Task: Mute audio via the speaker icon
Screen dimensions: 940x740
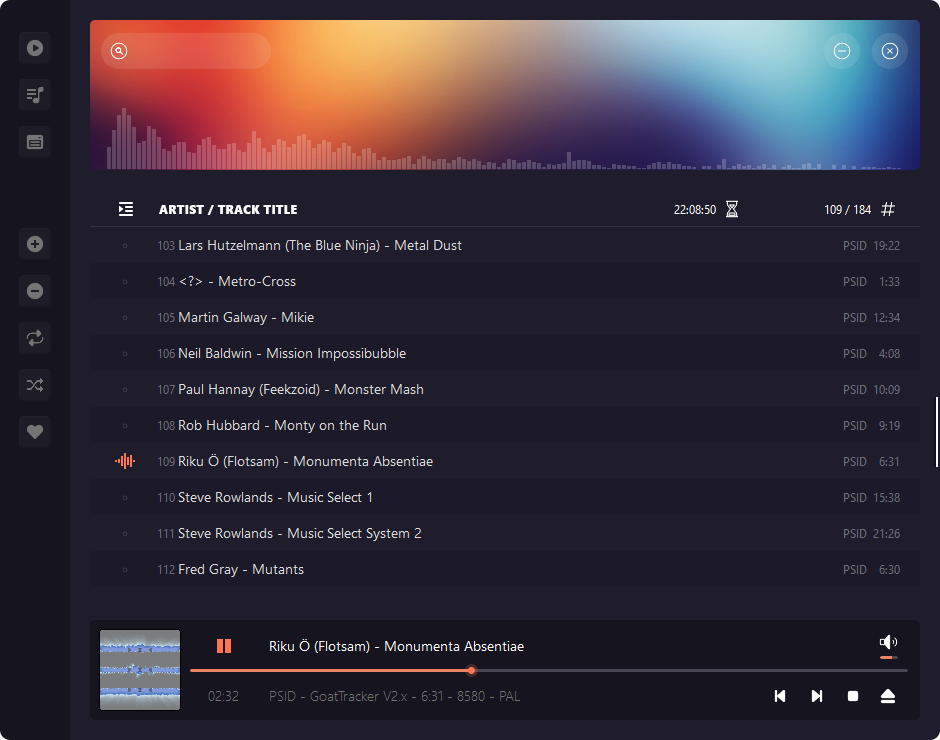Action: coord(886,641)
